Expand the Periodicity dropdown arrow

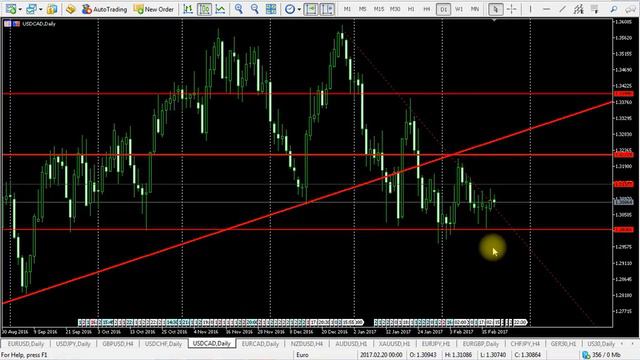(299, 9)
